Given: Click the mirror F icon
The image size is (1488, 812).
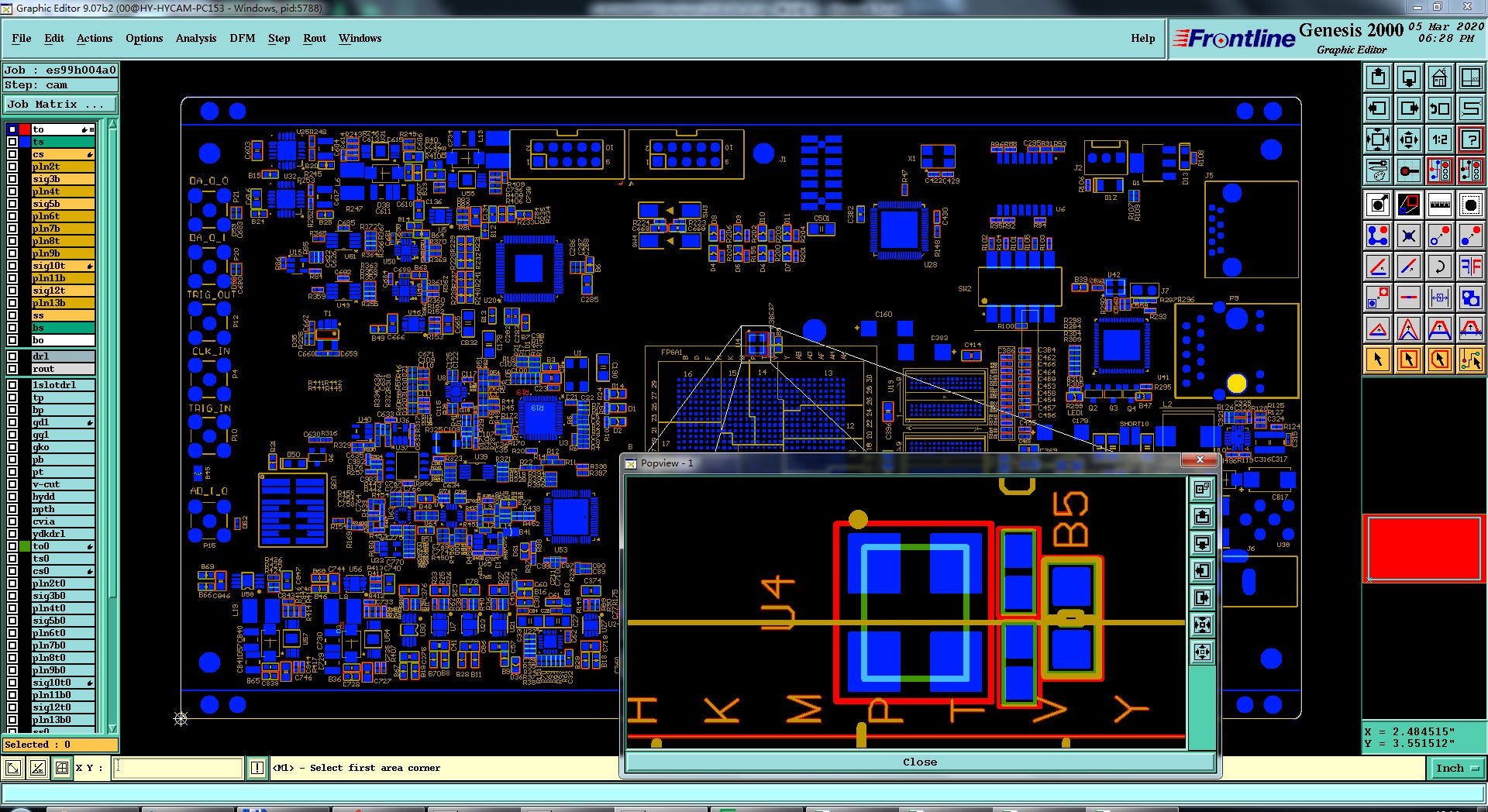Looking at the screenshot, I should point(1470,267).
